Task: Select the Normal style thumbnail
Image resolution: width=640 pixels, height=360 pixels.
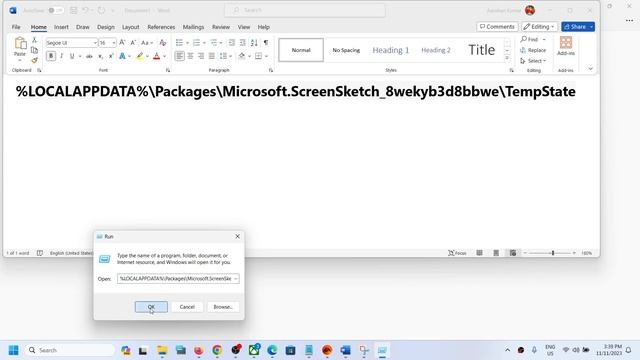Action: [301, 50]
